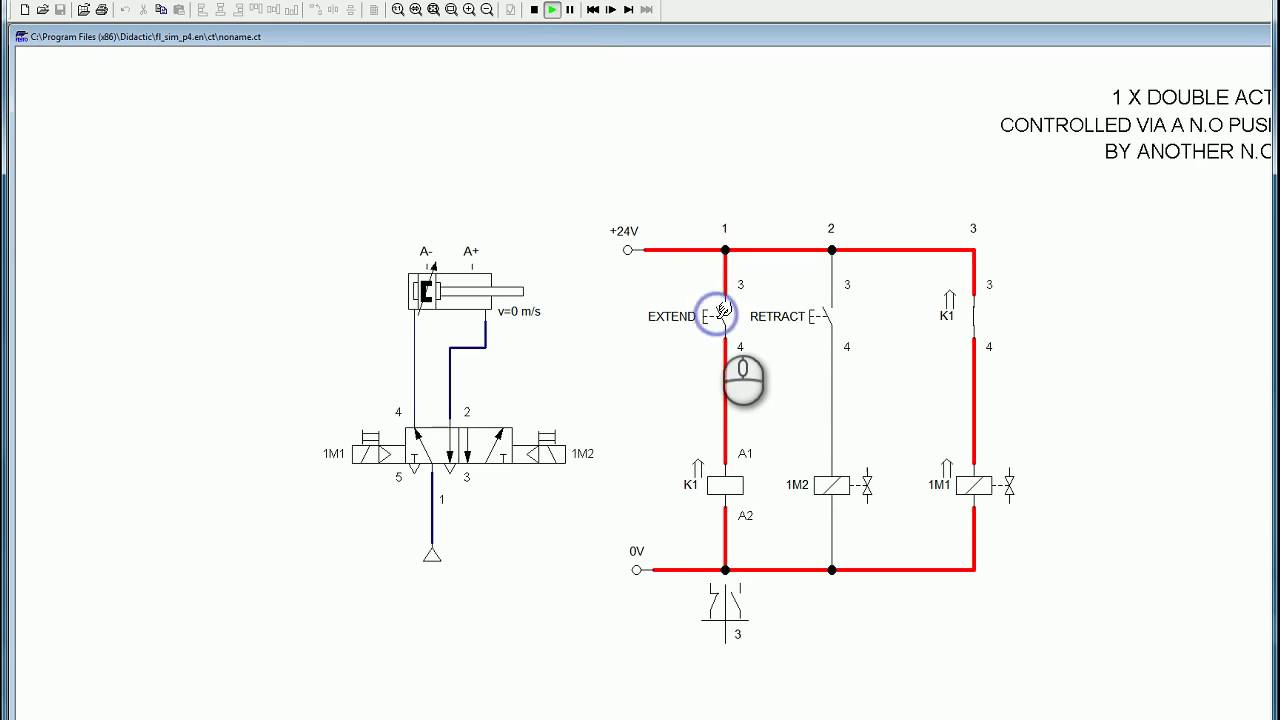
Task: Align selected objects left
Action: 202,10
